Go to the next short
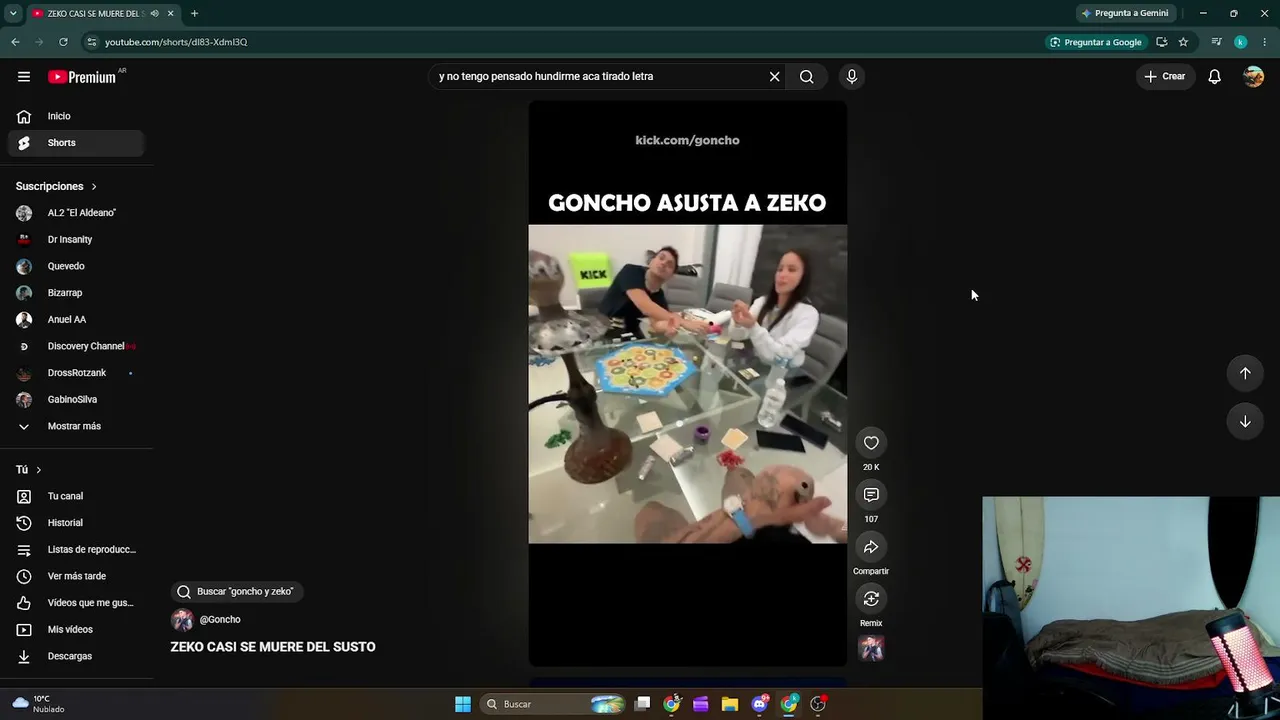 tap(1245, 422)
